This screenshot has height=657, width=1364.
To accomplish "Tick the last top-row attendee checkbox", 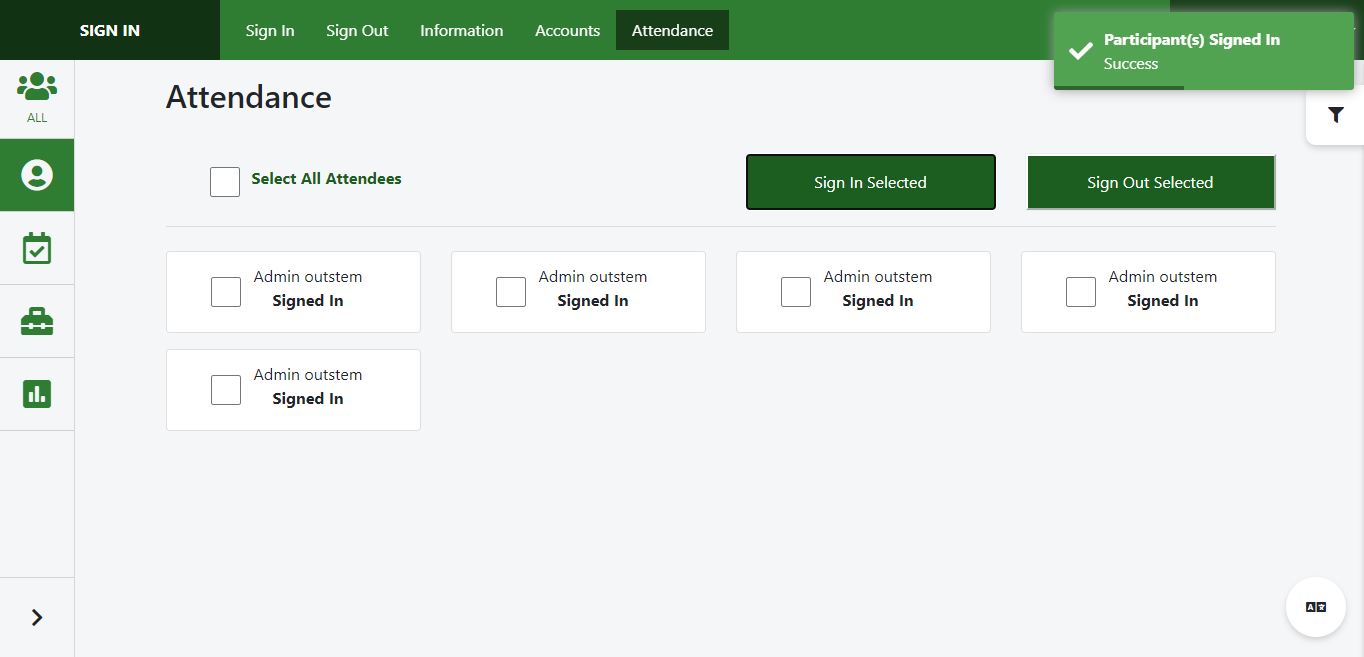I will coord(1081,292).
